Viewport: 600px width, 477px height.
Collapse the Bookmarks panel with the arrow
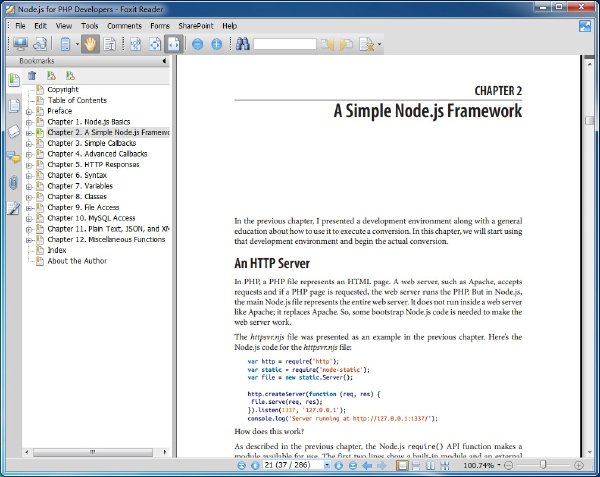click(164, 61)
